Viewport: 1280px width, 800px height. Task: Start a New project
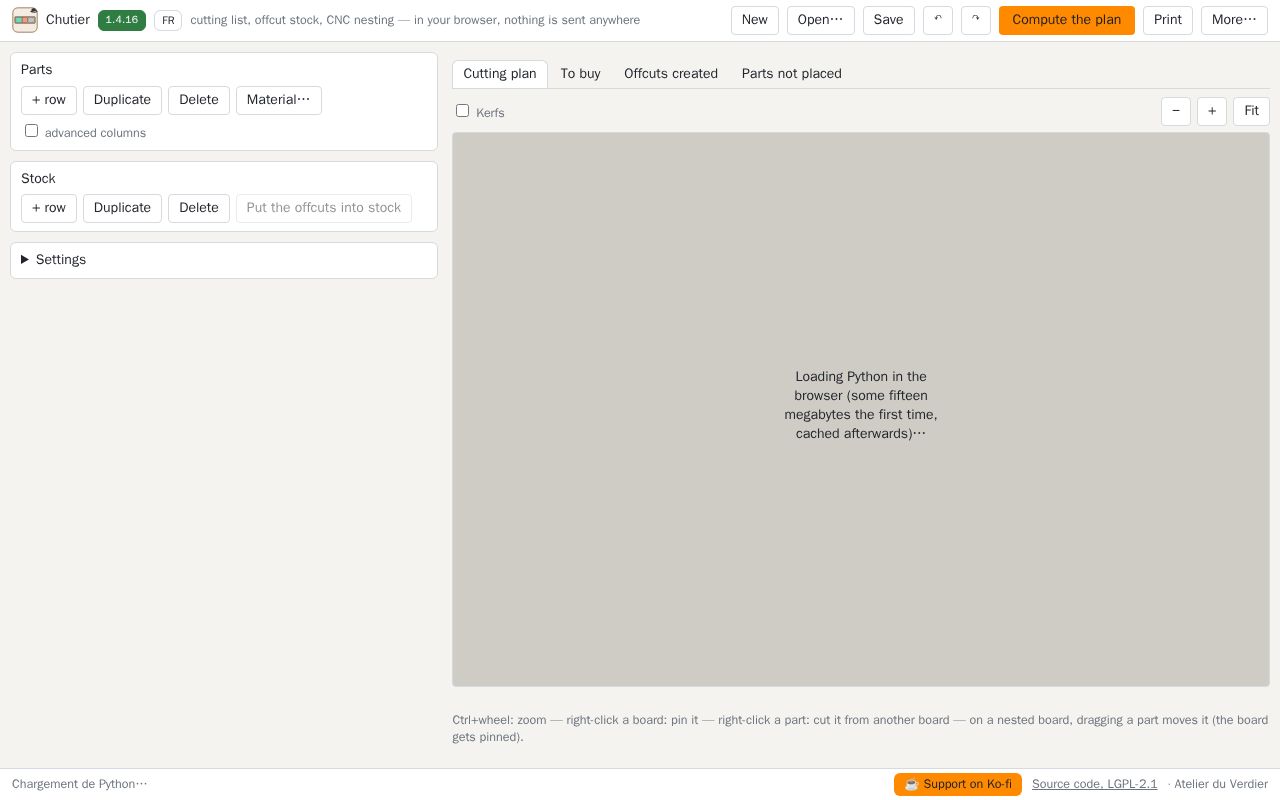click(x=755, y=20)
